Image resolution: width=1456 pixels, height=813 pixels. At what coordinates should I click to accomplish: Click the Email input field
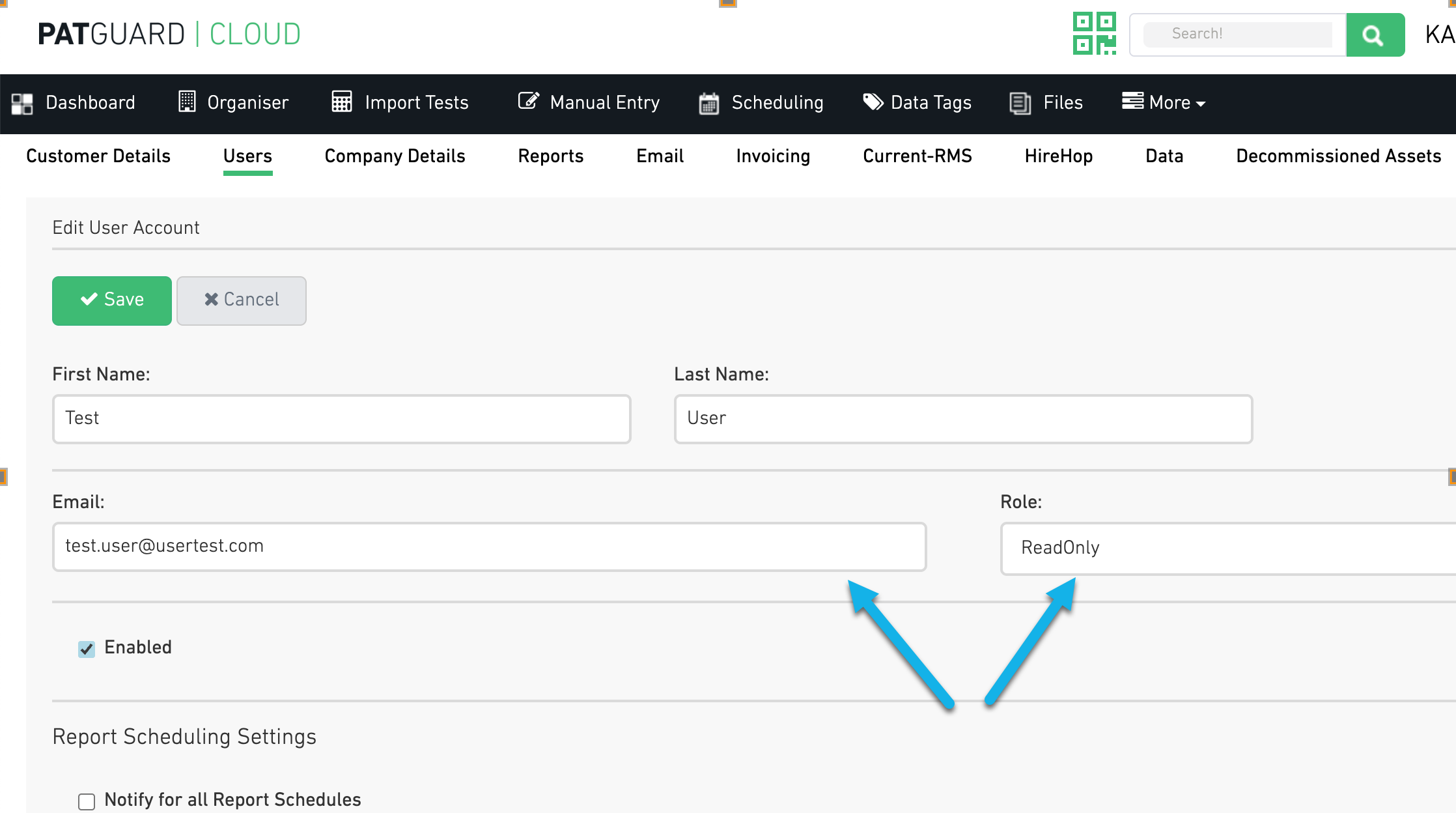490,547
